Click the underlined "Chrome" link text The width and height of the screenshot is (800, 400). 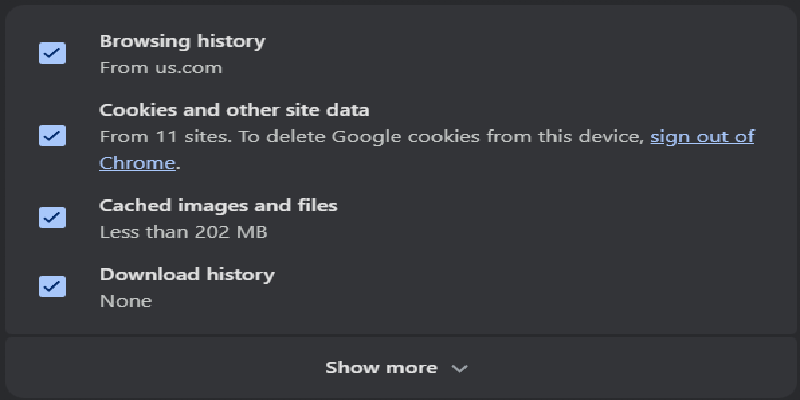coord(137,162)
